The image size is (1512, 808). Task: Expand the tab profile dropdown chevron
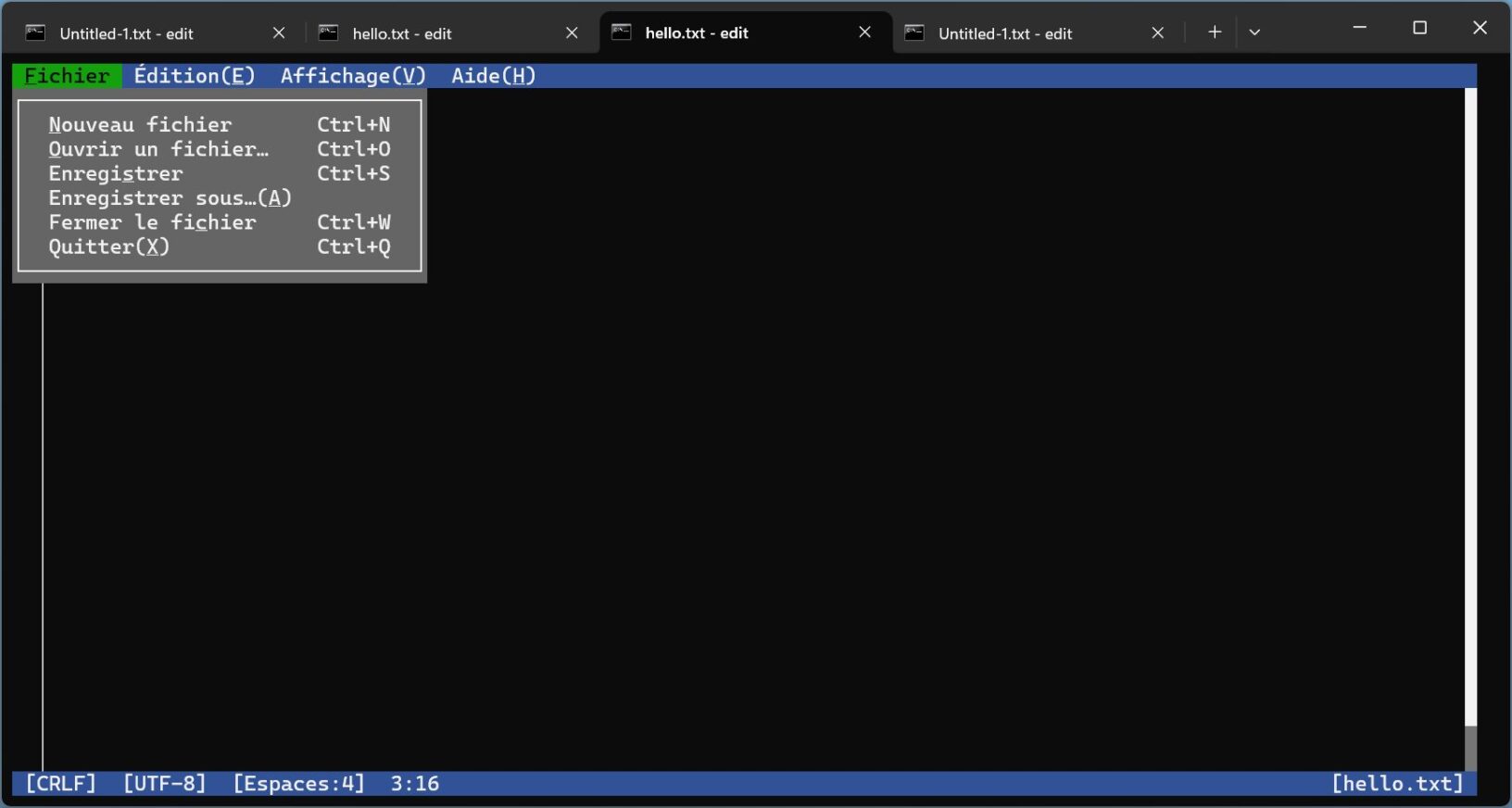[1254, 32]
